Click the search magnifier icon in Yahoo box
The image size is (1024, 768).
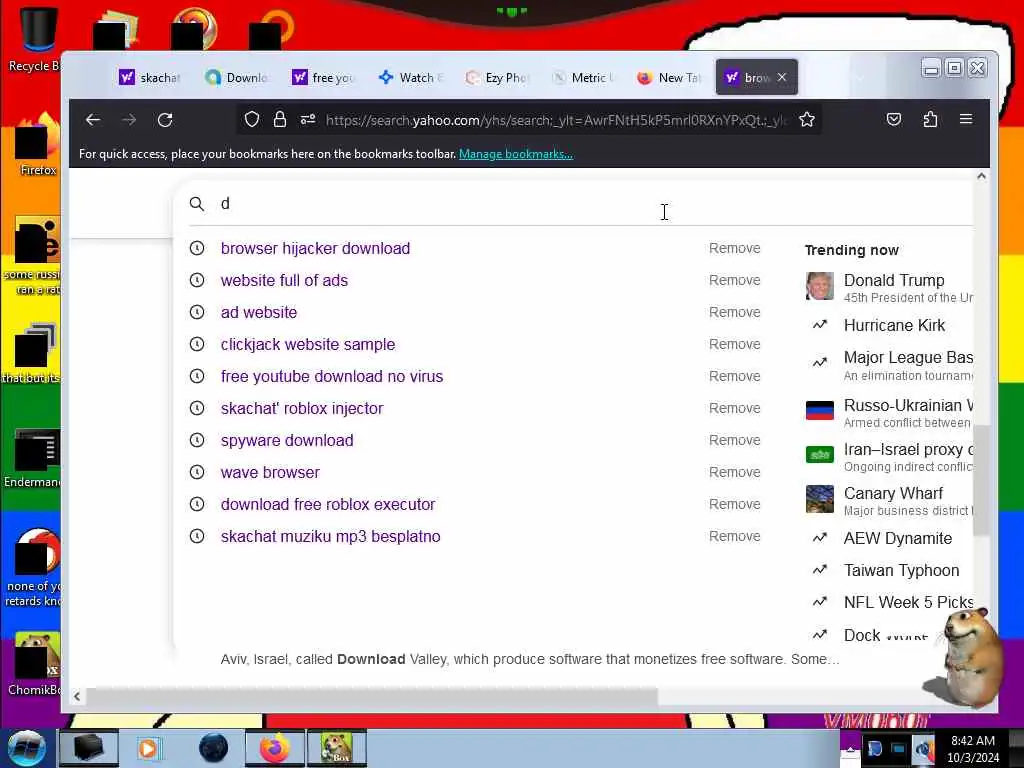pos(197,204)
